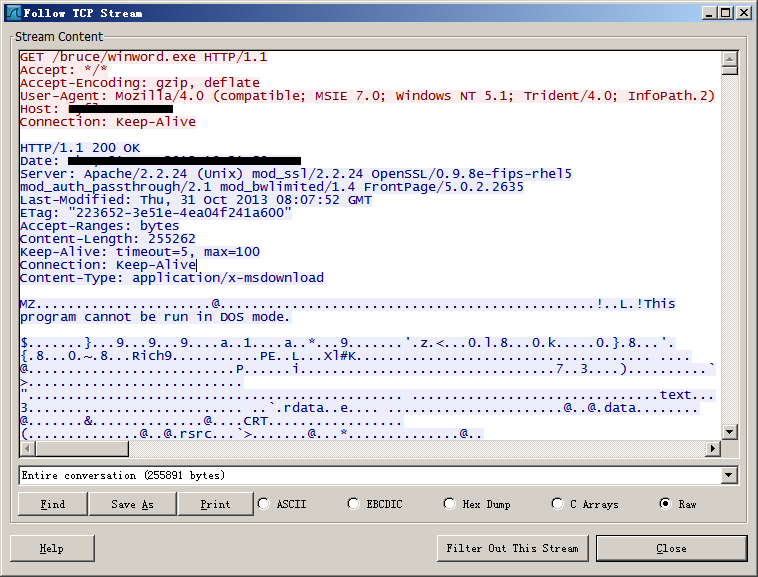Click the Print button
The width and height of the screenshot is (758, 577).
pyautogui.click(x=215, y=504)
